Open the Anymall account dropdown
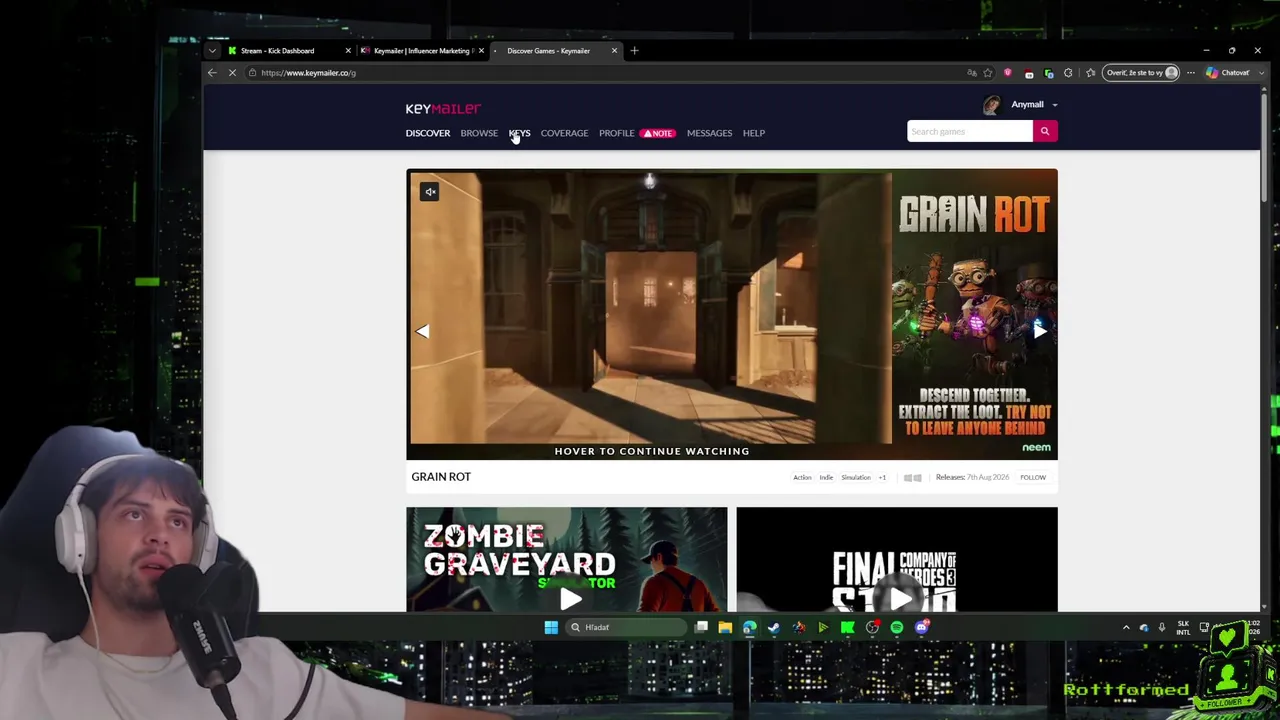 tap(1034, 104)
